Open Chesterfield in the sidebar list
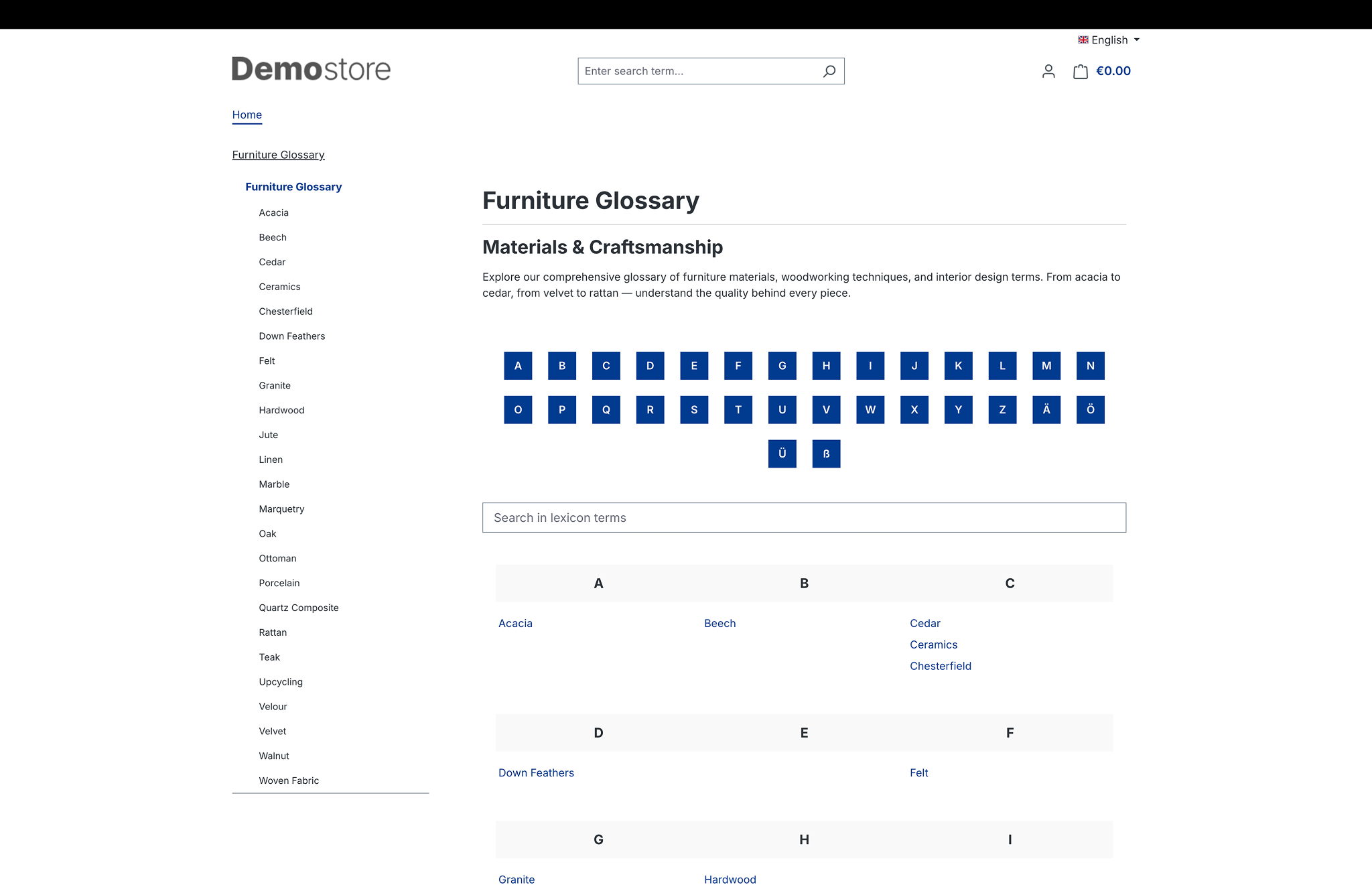Viewport: 1372px width, 887px height. [x=286, y=312]
